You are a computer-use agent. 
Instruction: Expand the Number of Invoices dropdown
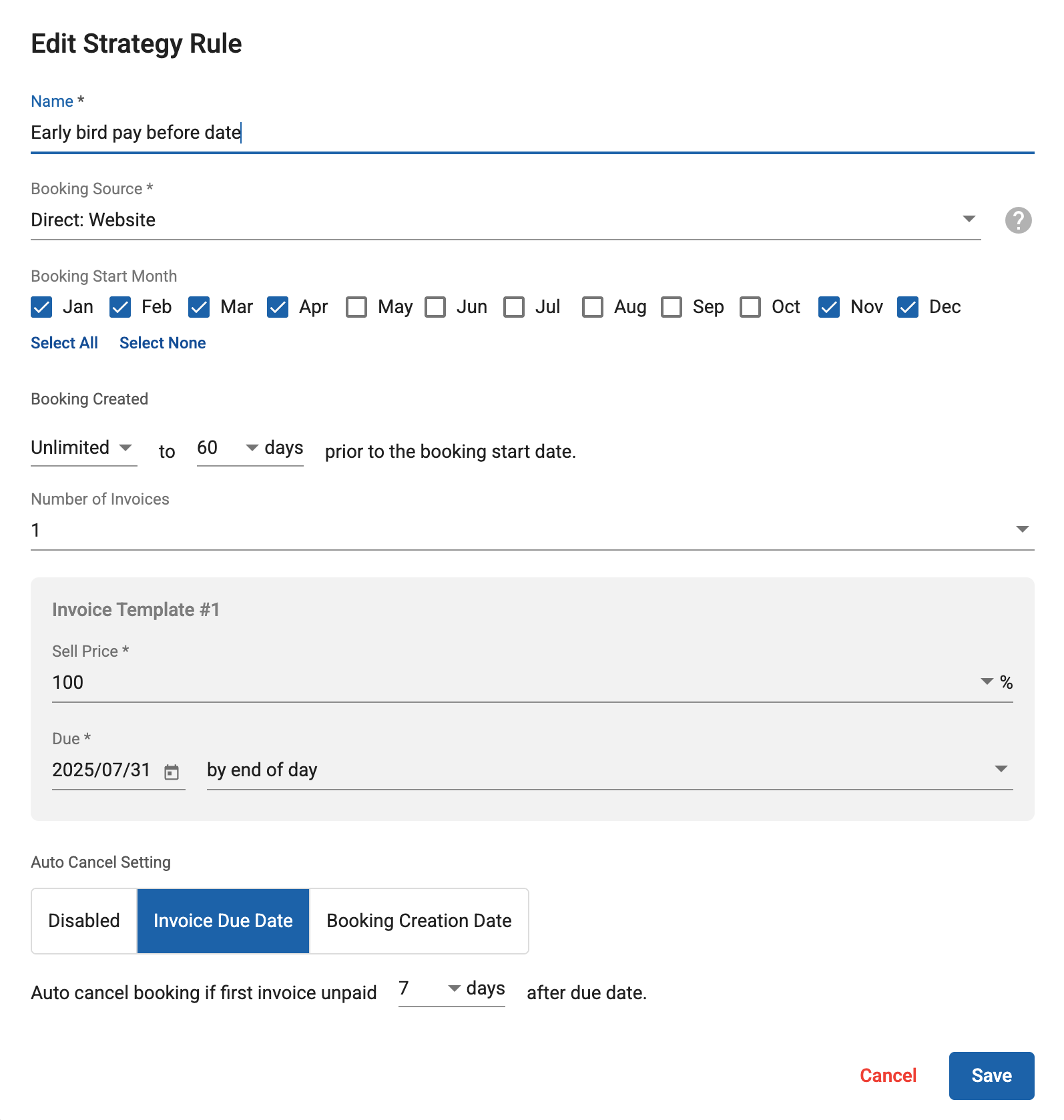click(531, 531)
